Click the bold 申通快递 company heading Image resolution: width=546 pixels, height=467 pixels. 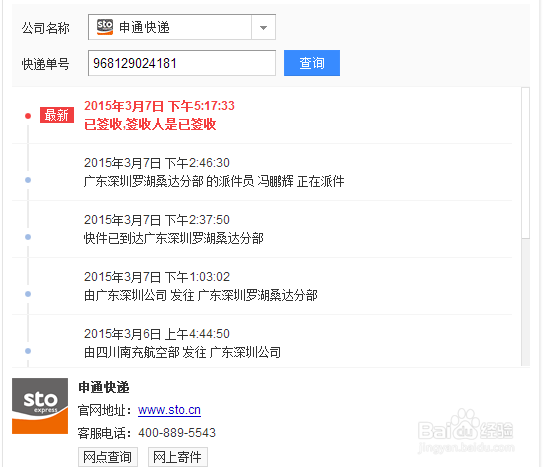[104, 387]
